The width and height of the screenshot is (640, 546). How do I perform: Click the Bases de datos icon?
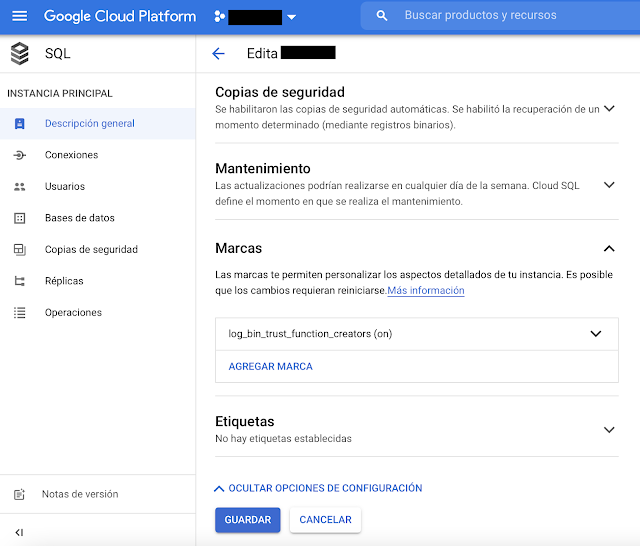[x=20, y=218]
